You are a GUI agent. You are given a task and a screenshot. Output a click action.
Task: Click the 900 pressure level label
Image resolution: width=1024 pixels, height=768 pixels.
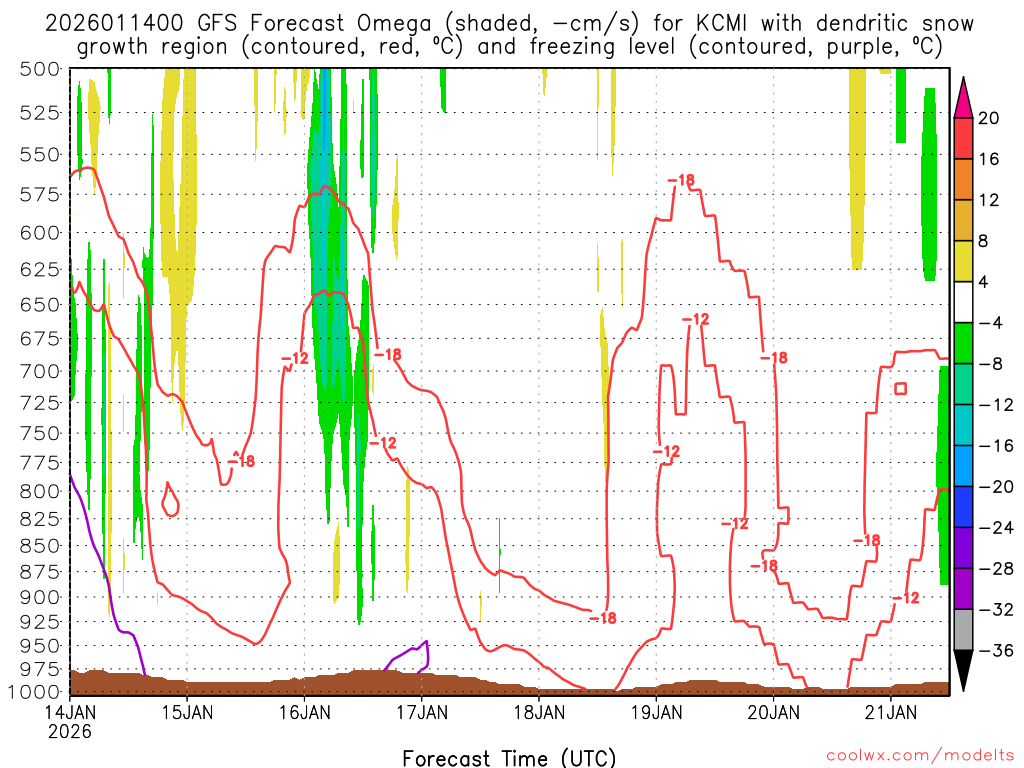[40, 597]
